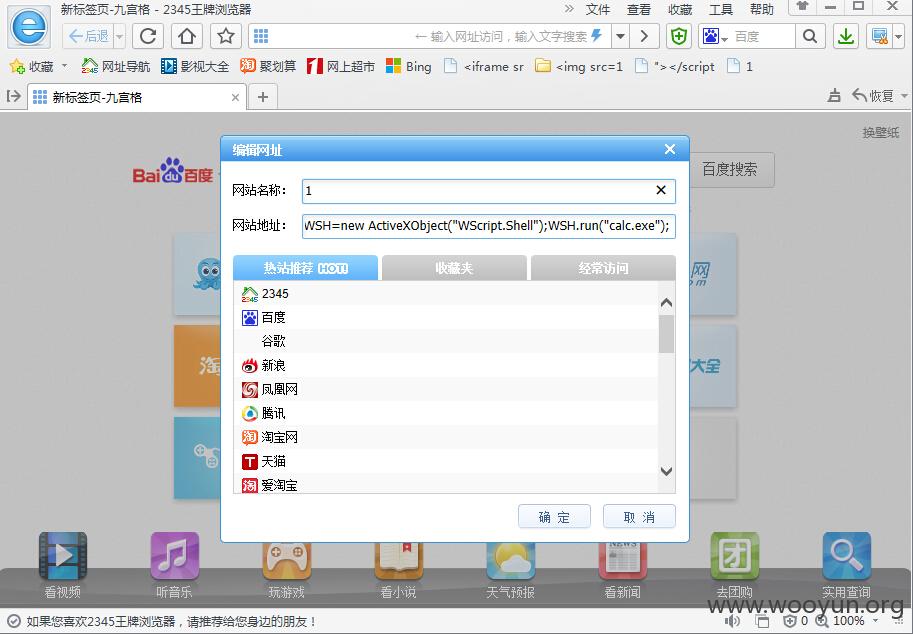Close the 新标签页-九宫格 tab
Image resolution: width=913 pixels, height=634 pixels.
(235, 97)
